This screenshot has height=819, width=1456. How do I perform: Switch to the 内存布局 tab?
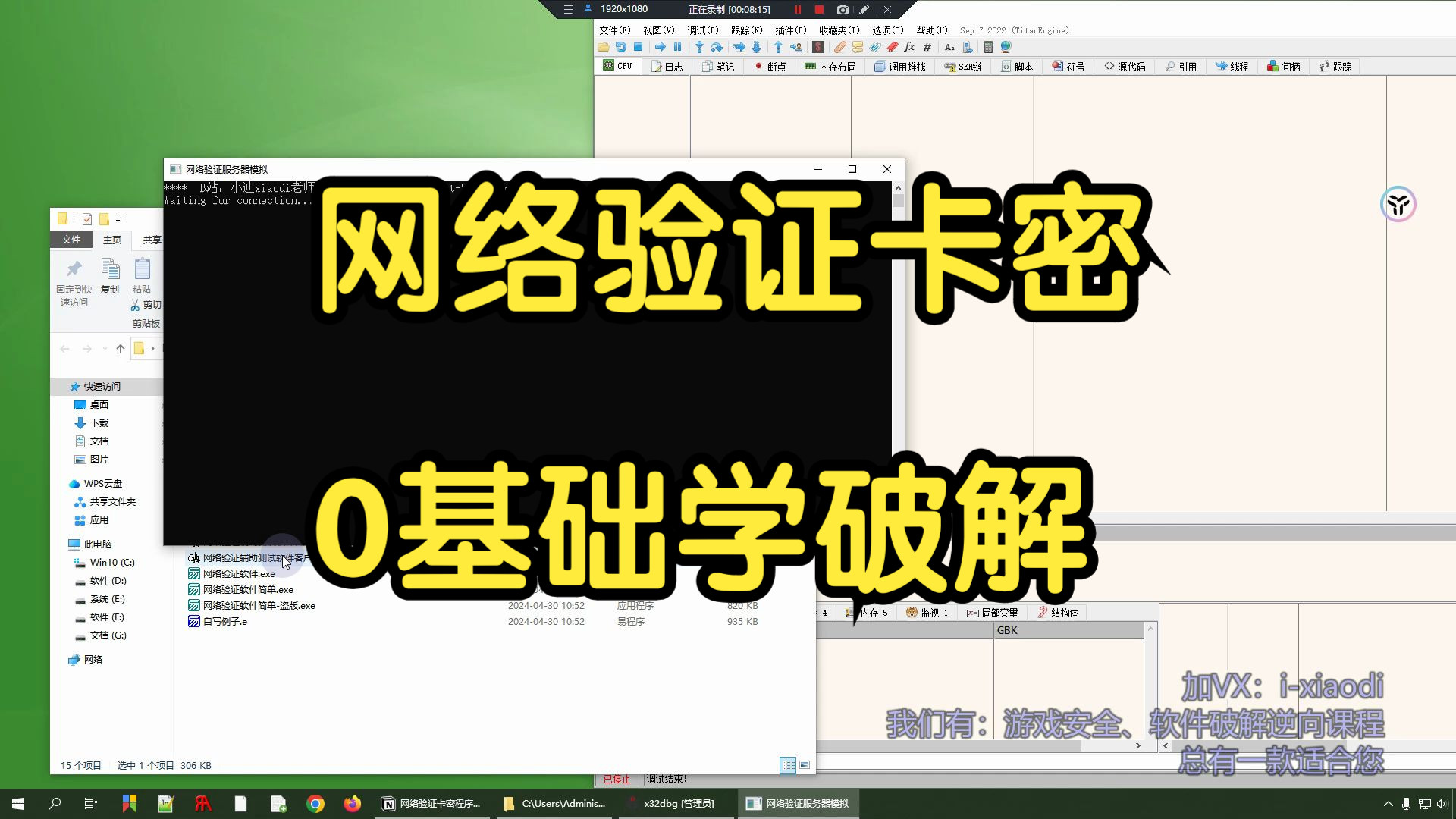pos(830,67)
